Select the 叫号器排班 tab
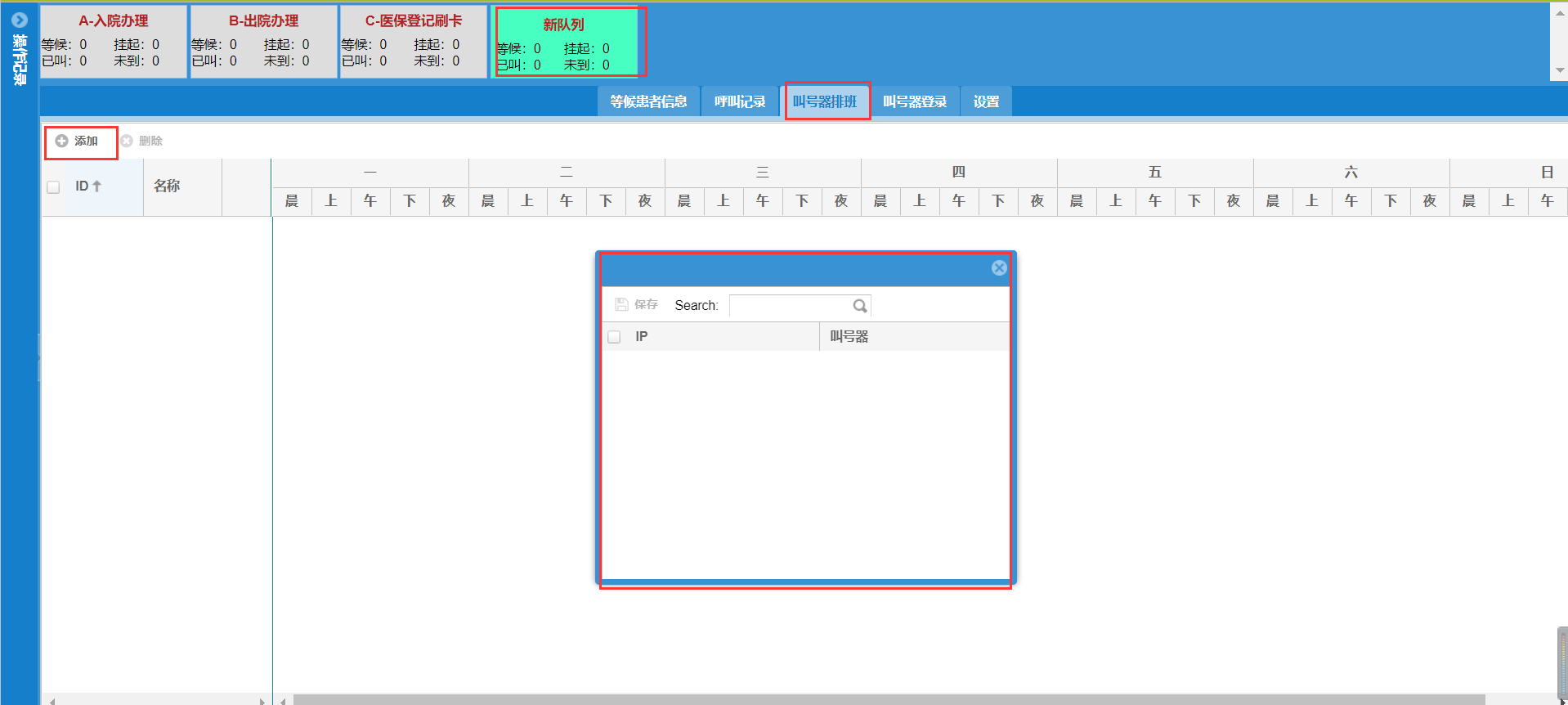 click(825, 101)
